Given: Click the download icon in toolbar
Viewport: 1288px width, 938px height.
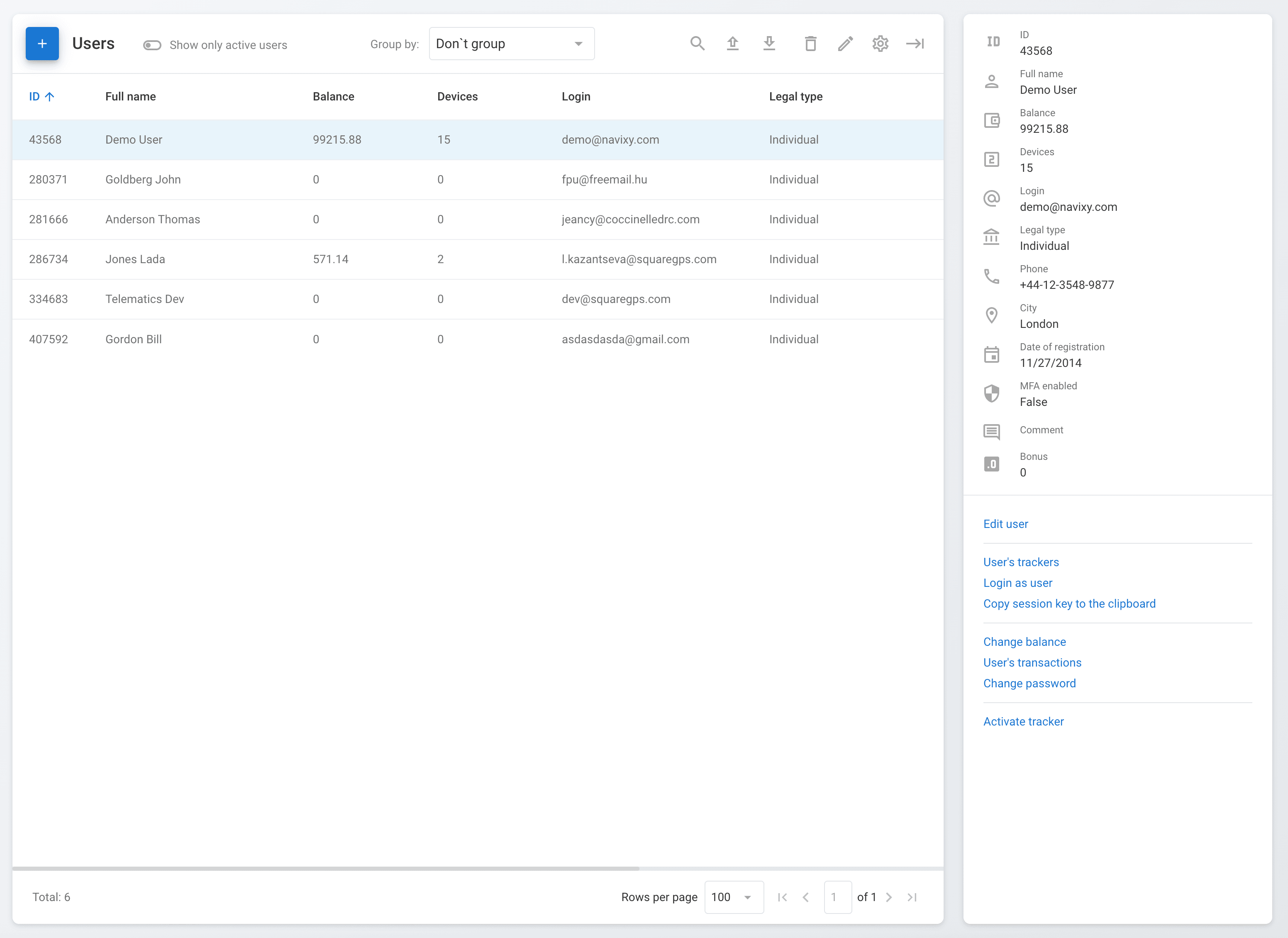Looking at the screenshot, I should pos(769,44).
